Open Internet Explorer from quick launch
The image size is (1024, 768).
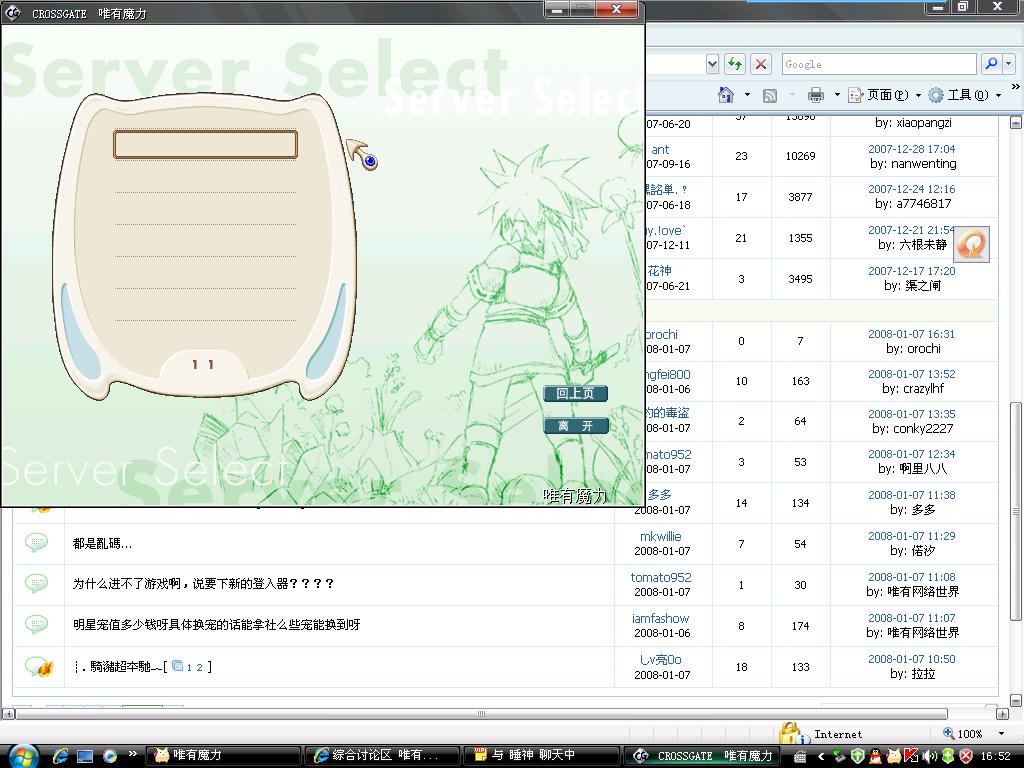pyautogui.click(x=60, y=756)
